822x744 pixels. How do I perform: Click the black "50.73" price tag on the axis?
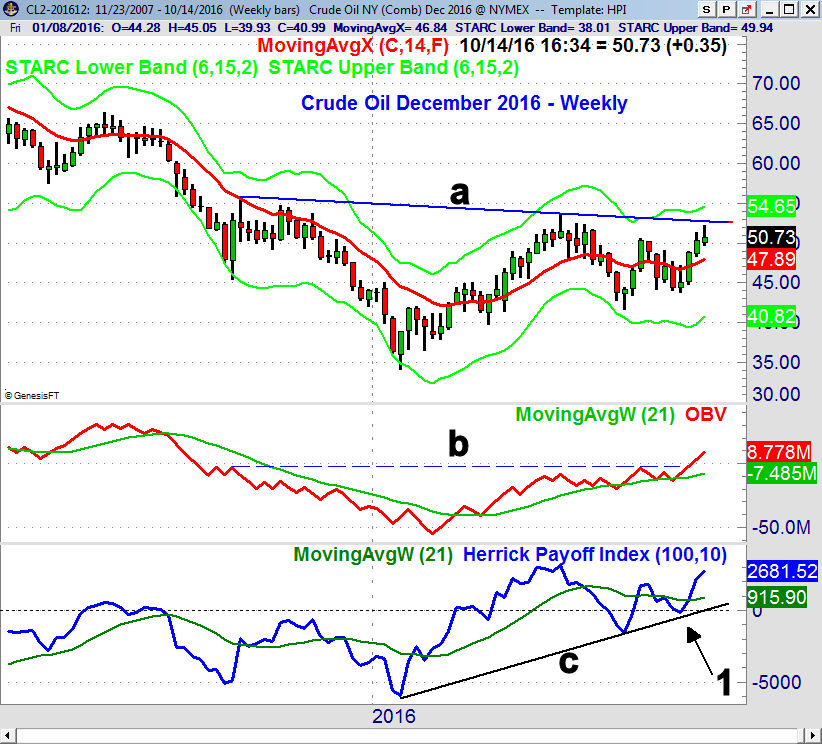coord(771,238)
